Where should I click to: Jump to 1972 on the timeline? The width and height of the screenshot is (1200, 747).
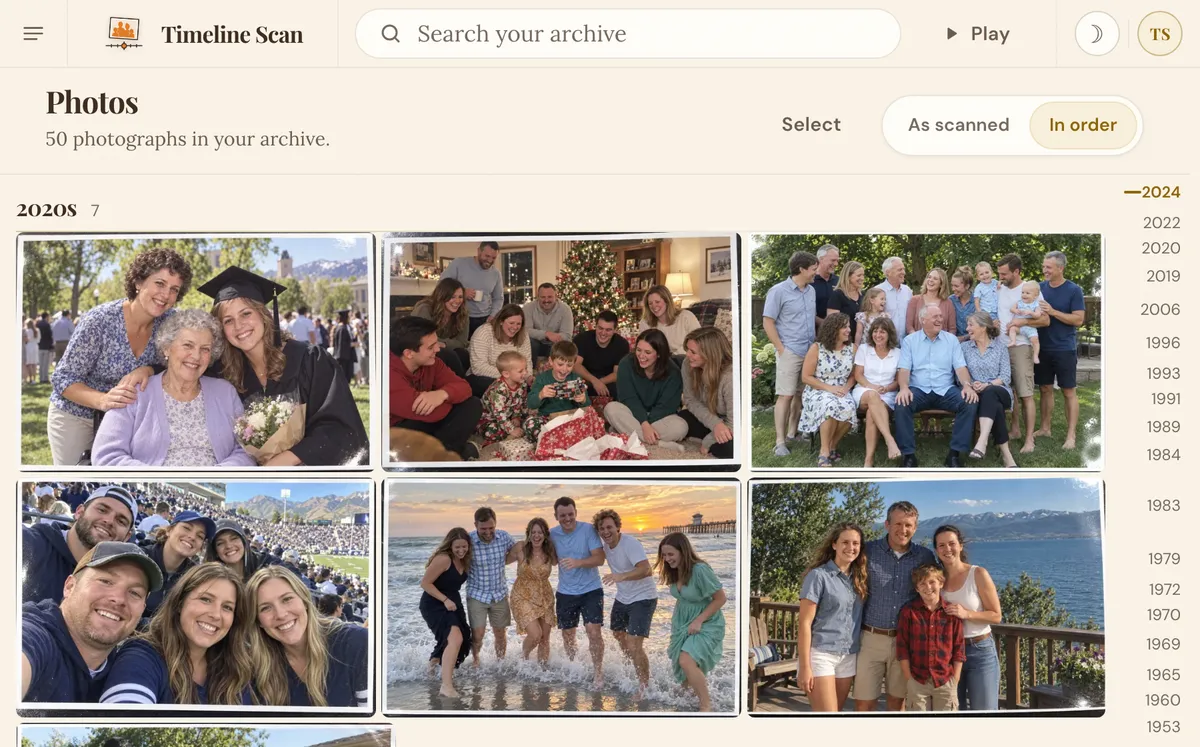pyautogui.click(x=1164, y=590)
